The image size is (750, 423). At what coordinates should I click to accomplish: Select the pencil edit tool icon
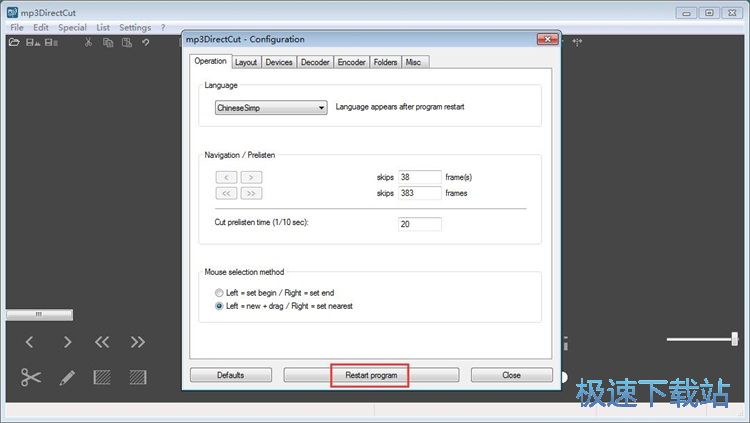[x=67, y=378]
